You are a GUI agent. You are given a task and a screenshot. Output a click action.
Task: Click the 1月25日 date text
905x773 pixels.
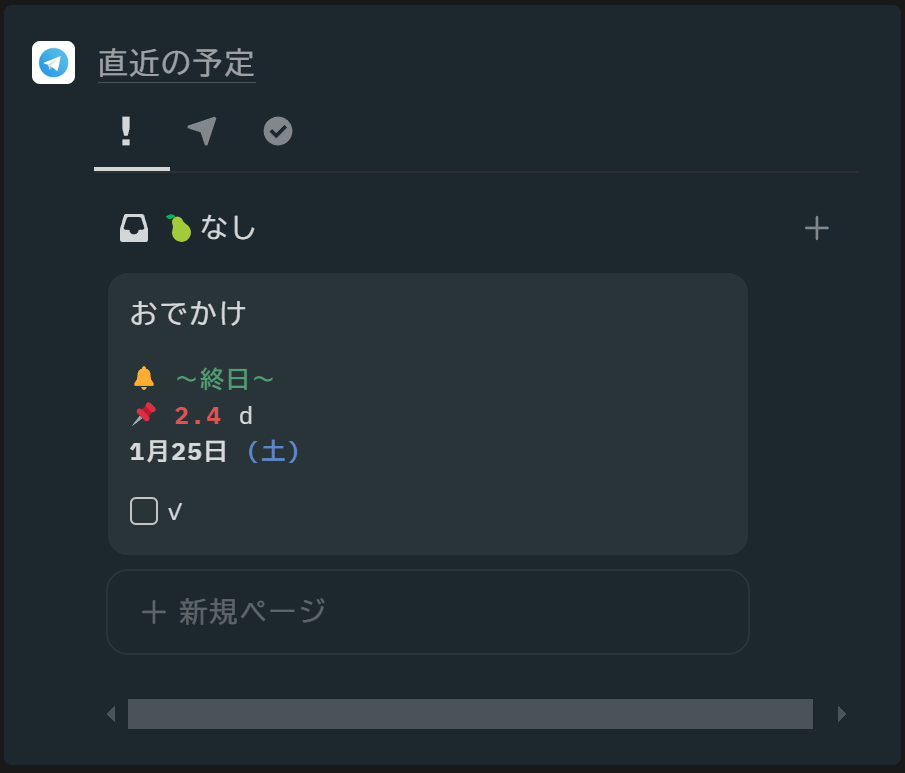(178, 452)
